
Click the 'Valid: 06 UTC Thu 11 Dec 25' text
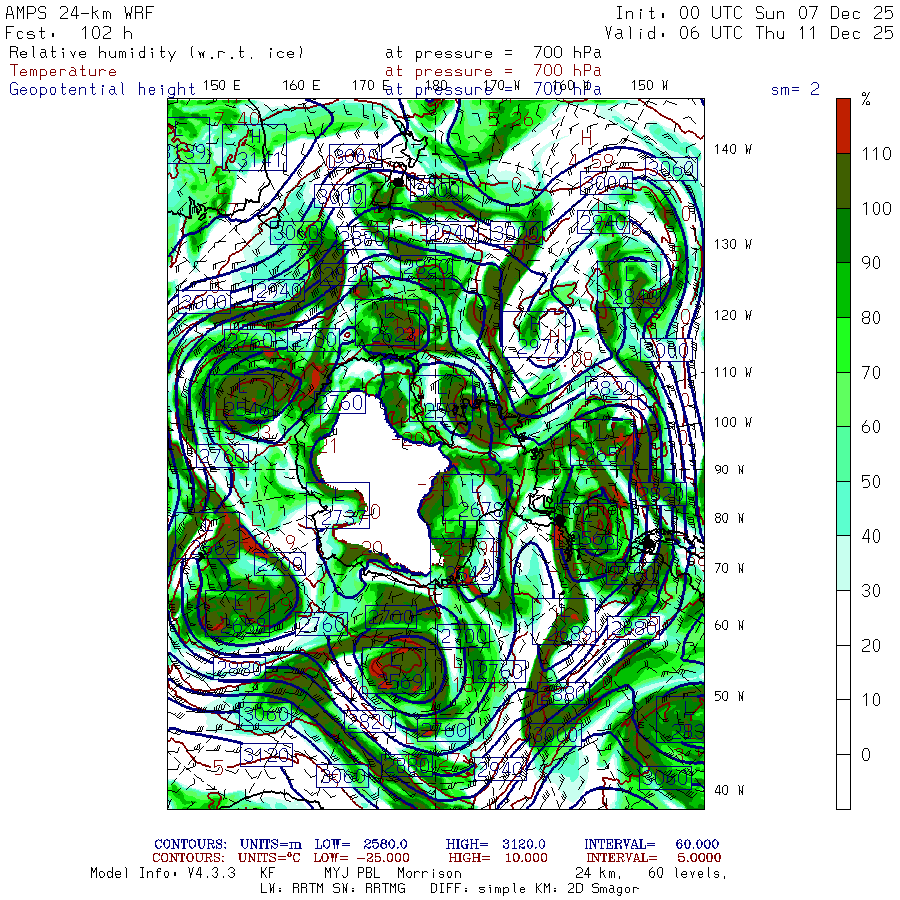(x=748, y=33)
